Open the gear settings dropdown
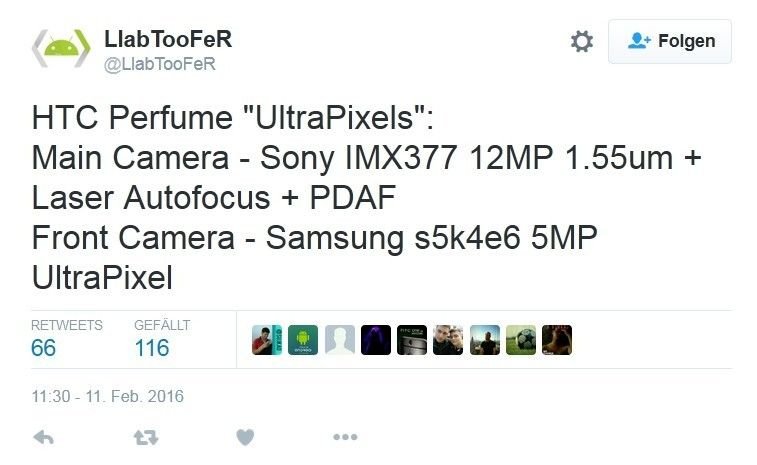The image size is (757, 465). (x=582, y=42)
